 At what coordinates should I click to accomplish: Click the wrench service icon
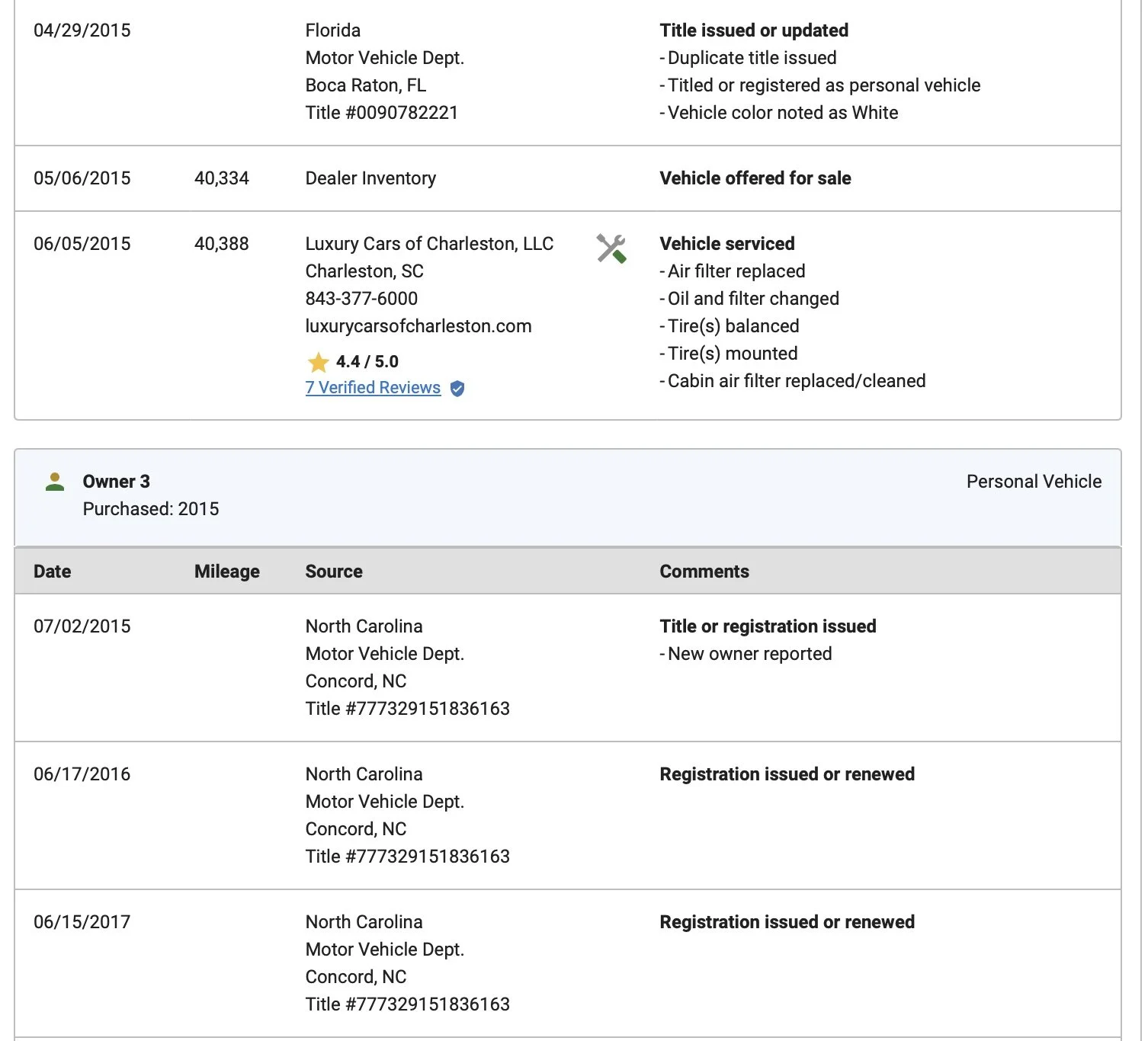[x=611, y=248]
